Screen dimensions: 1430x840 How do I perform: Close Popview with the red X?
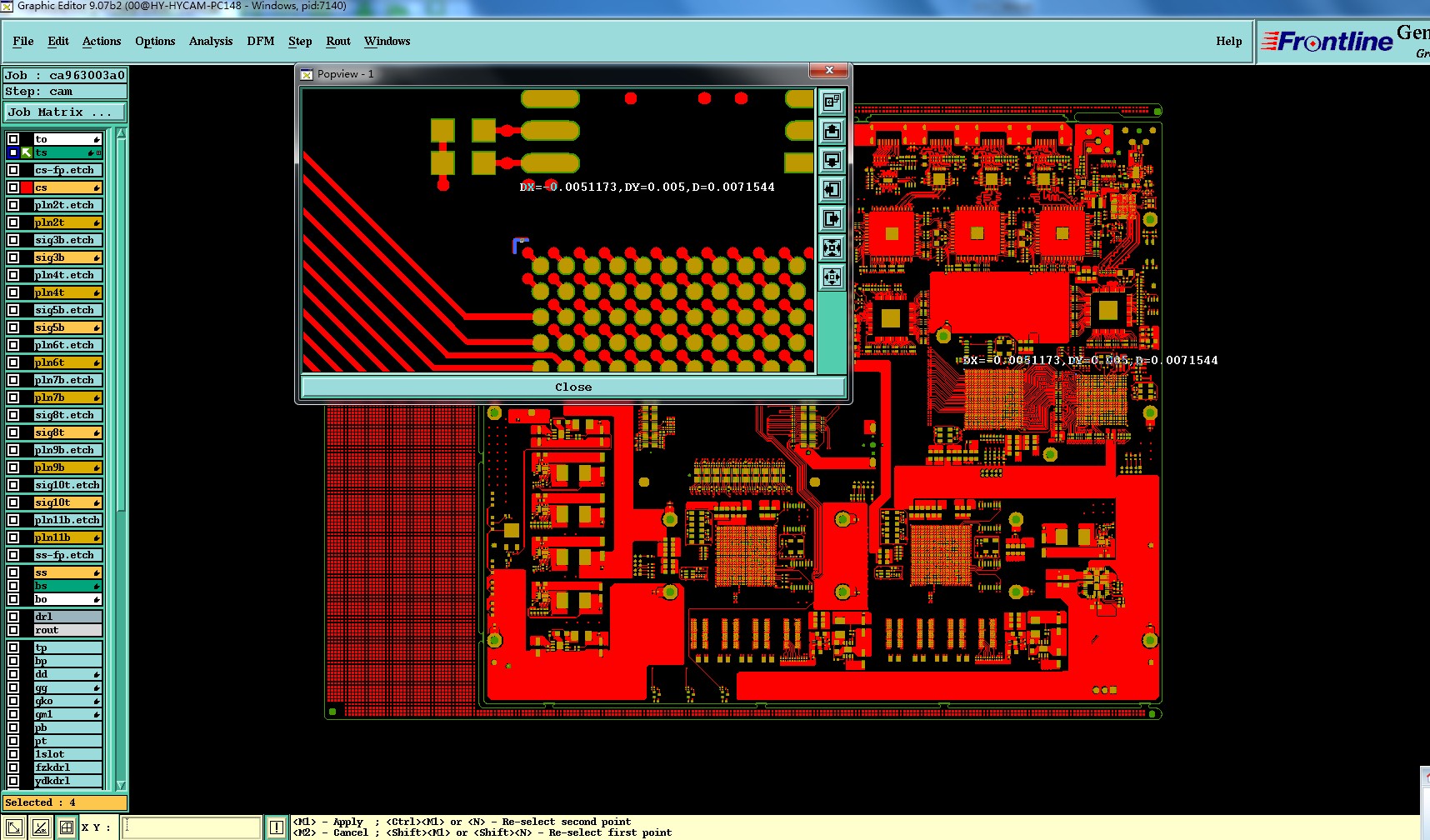(829, 70)
